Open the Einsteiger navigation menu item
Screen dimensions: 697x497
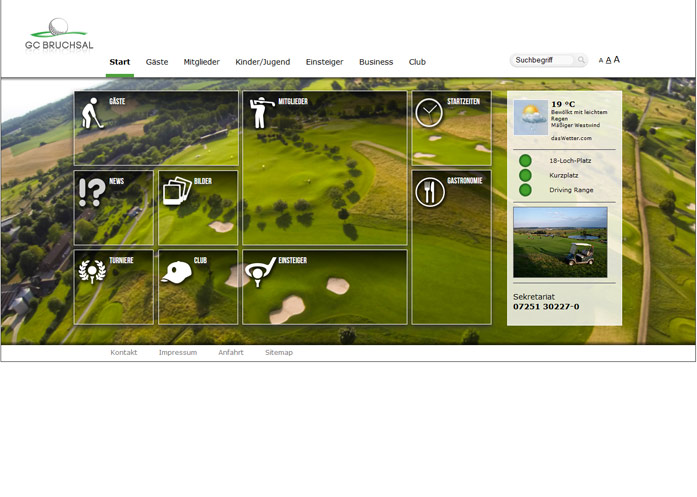click(324, 62)
